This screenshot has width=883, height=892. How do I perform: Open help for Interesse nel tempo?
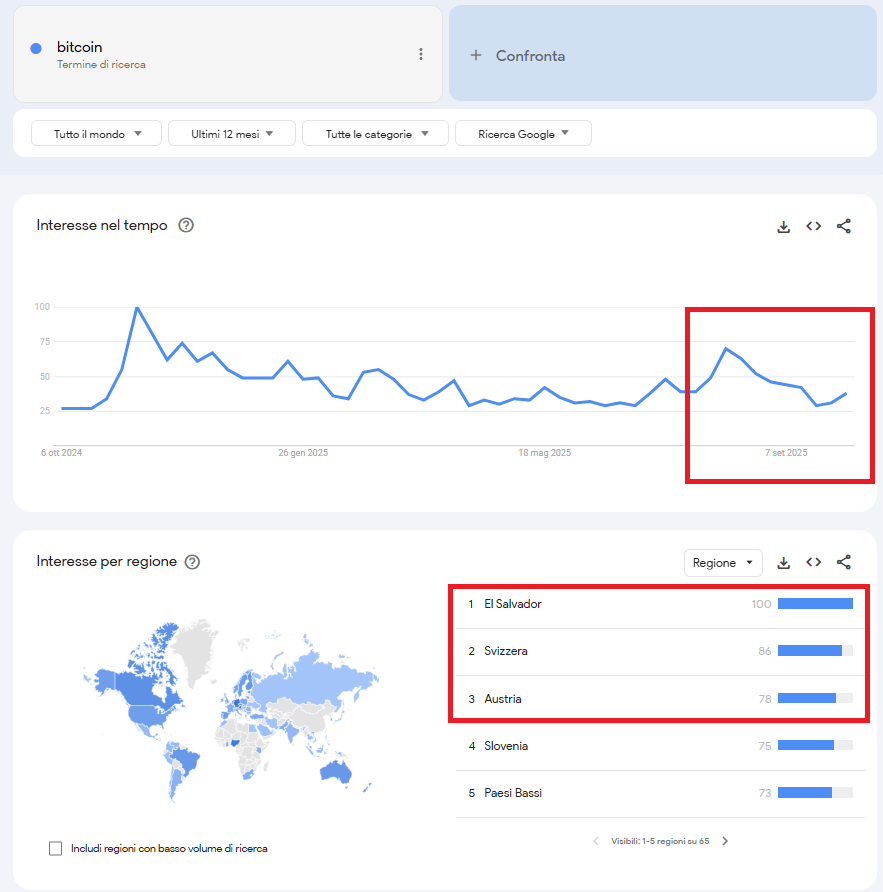pyautogui.click(x=186, y=225)
